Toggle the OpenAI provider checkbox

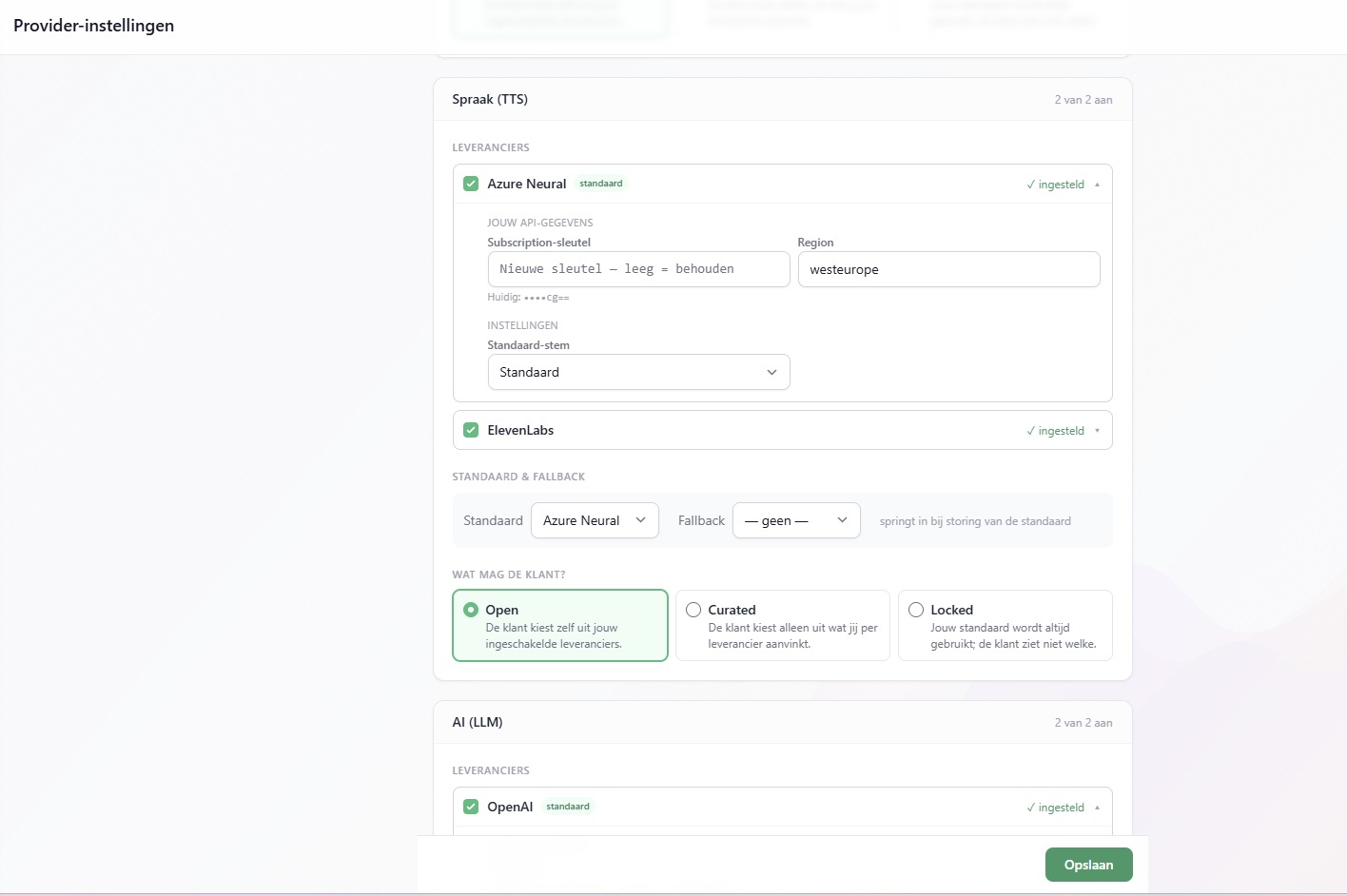click(471, 807)
